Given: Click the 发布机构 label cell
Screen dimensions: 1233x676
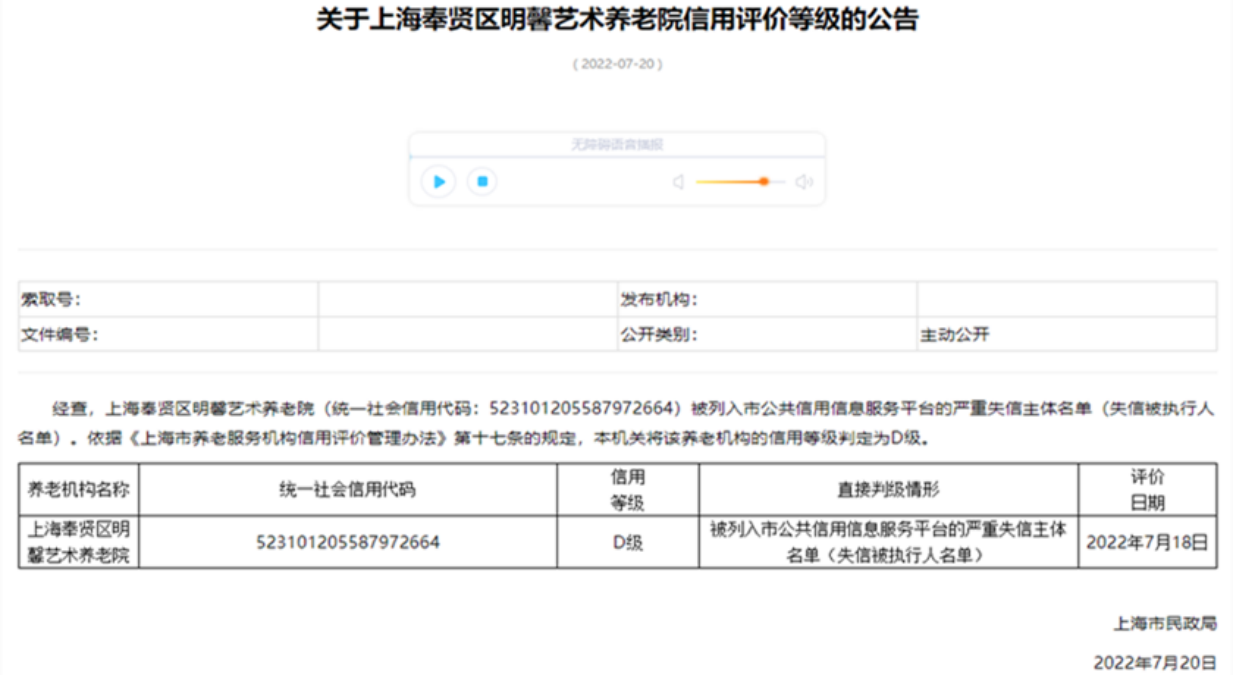Looking at the screenshot, I should pos(767,299).
